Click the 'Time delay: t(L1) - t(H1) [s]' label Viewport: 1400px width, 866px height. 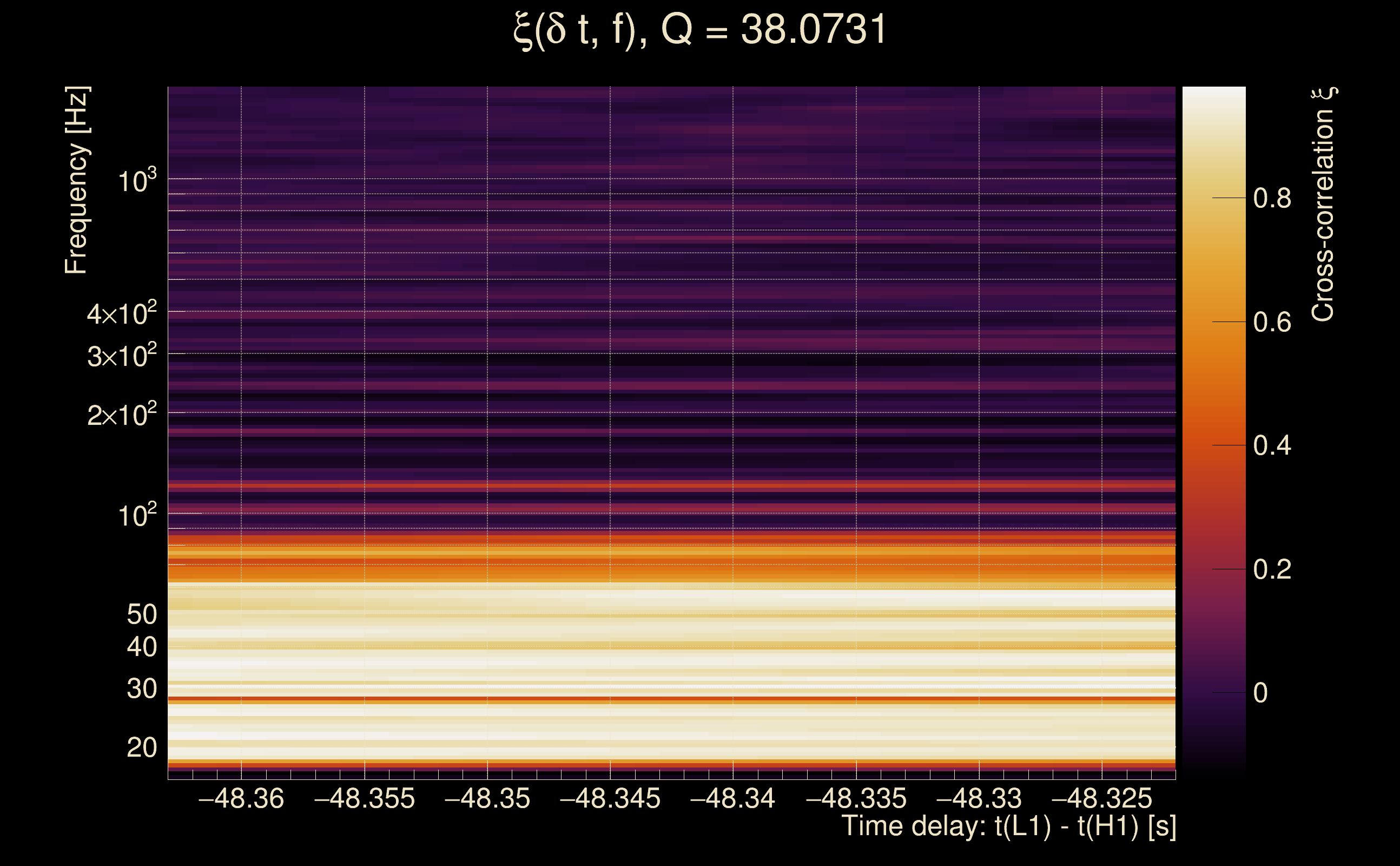(x=1008, y=826)
